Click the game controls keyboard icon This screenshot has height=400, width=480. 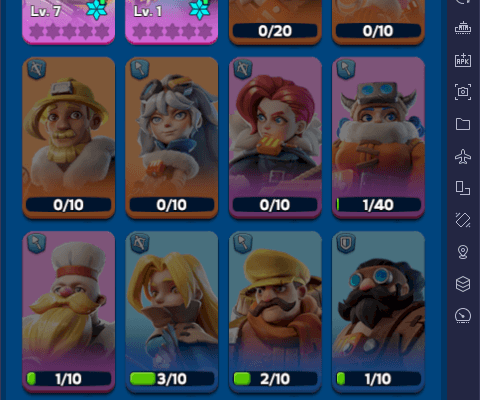coord(463,29)
